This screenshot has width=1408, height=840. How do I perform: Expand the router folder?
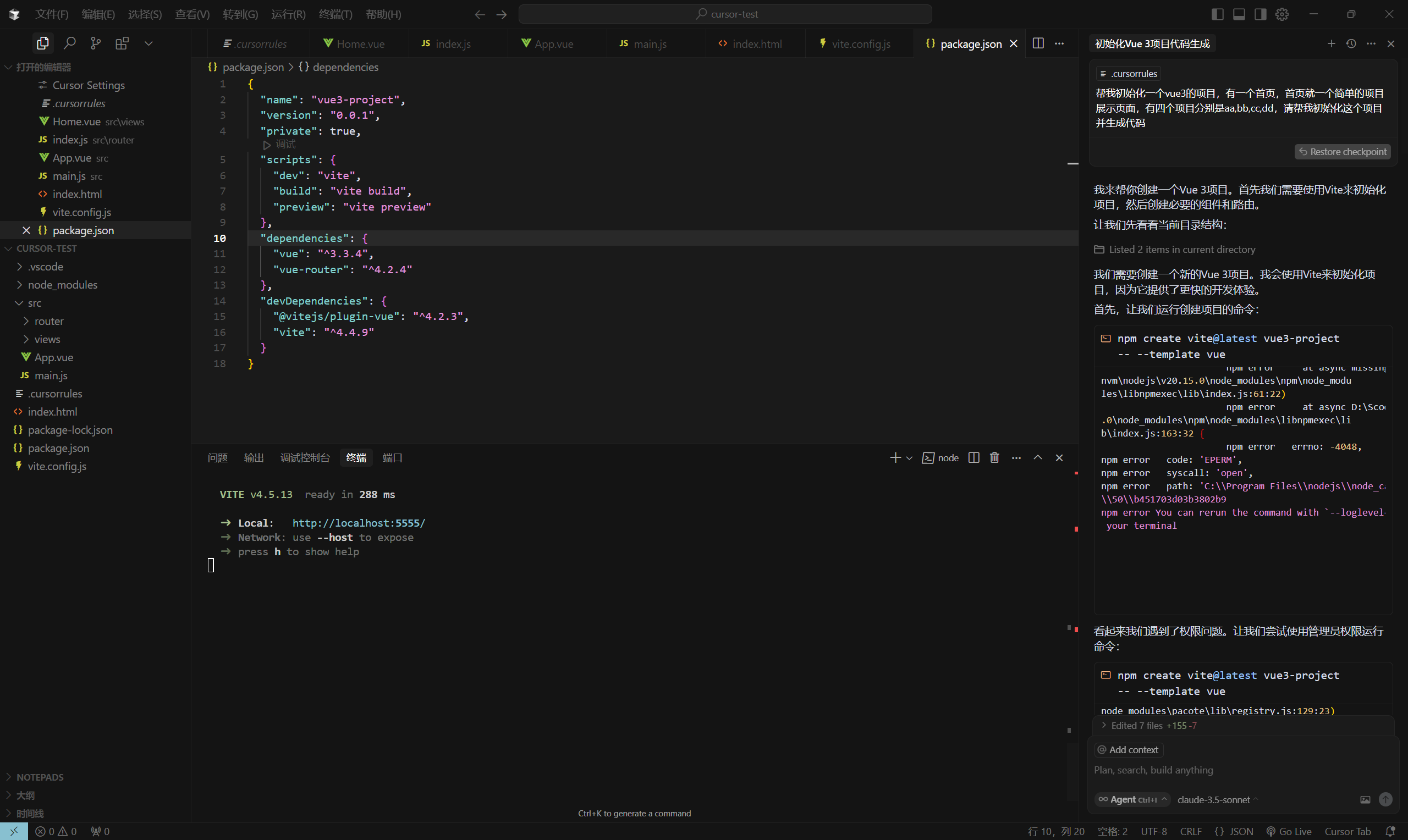pyautogui.click(x=49, y=321)
